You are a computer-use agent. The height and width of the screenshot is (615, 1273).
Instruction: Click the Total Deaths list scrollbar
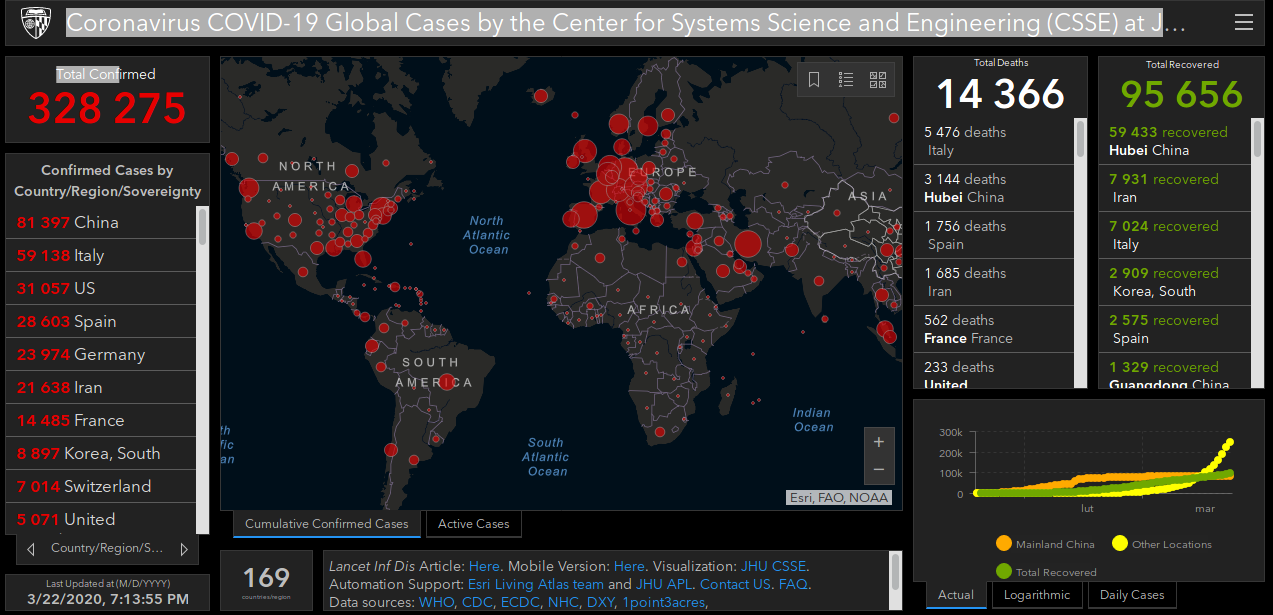(1080, 252)
